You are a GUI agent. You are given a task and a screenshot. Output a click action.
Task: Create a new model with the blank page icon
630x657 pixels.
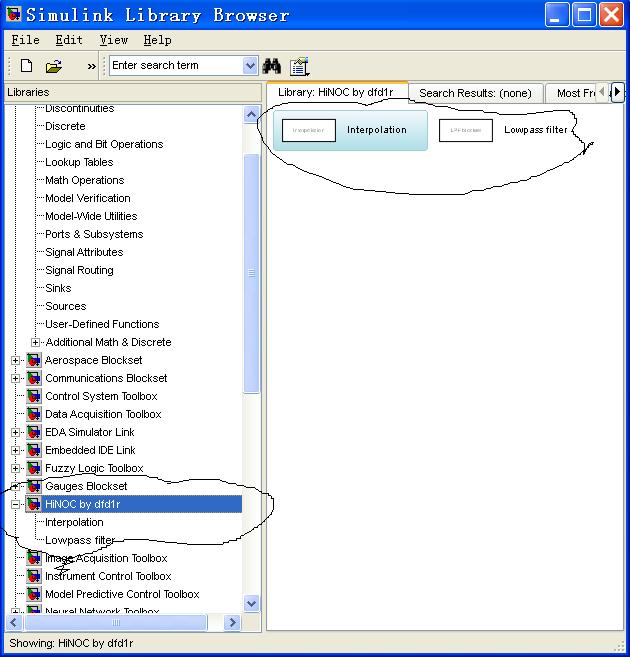pyautogui.click(x=26, y=66)
